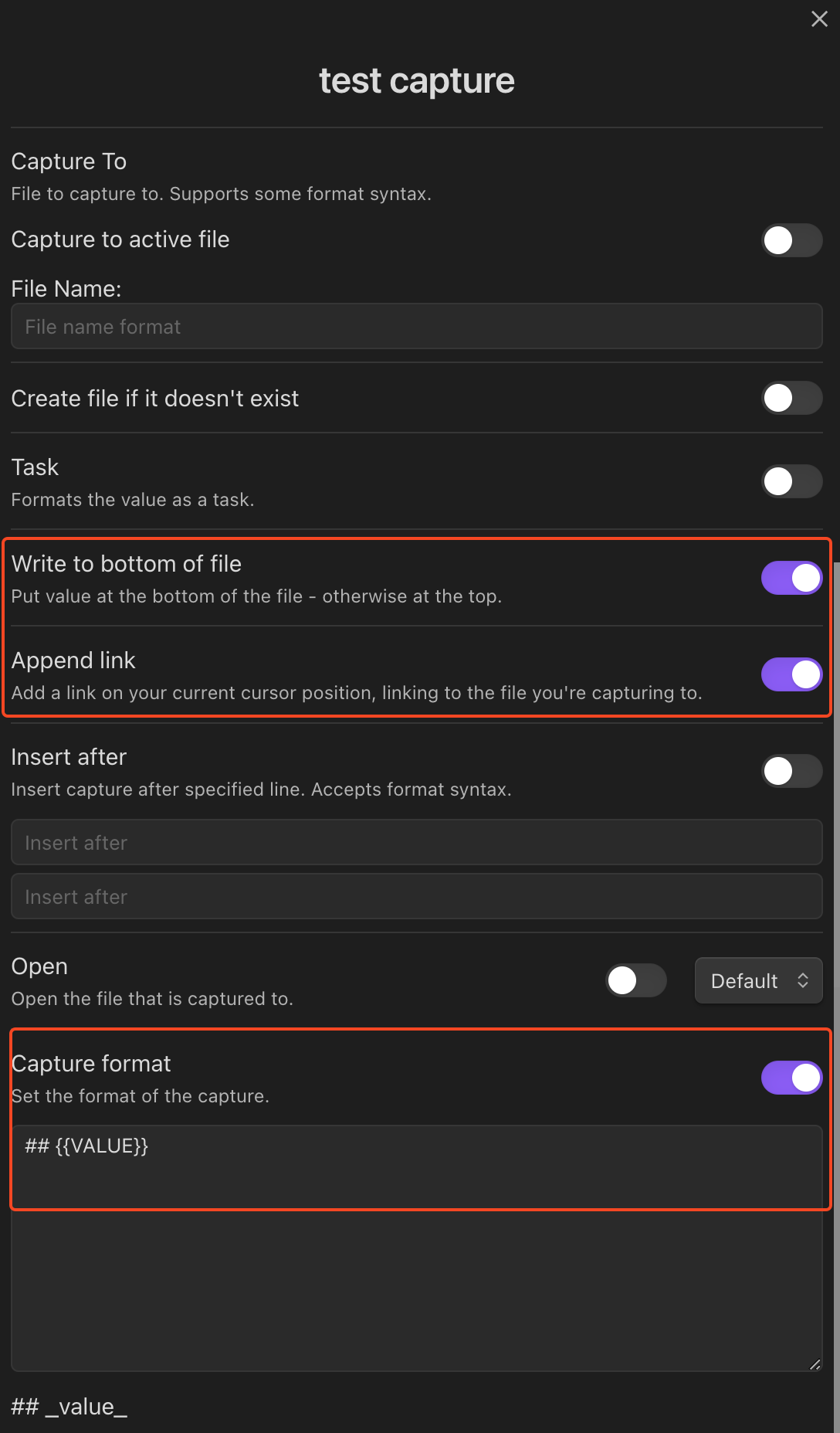Click the second Insert after input field

tap(417, 896)
